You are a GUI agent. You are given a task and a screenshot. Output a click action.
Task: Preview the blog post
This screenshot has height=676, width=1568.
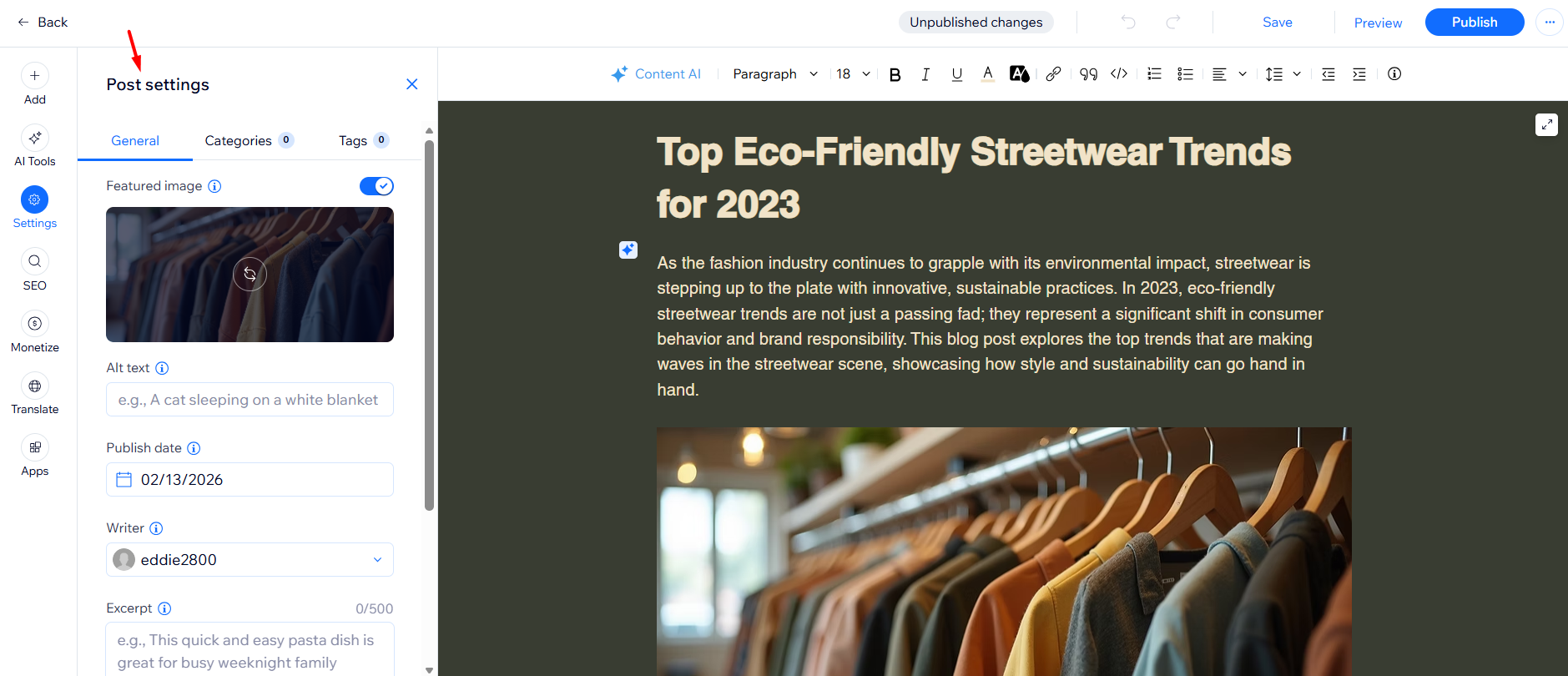point(1378,23)
